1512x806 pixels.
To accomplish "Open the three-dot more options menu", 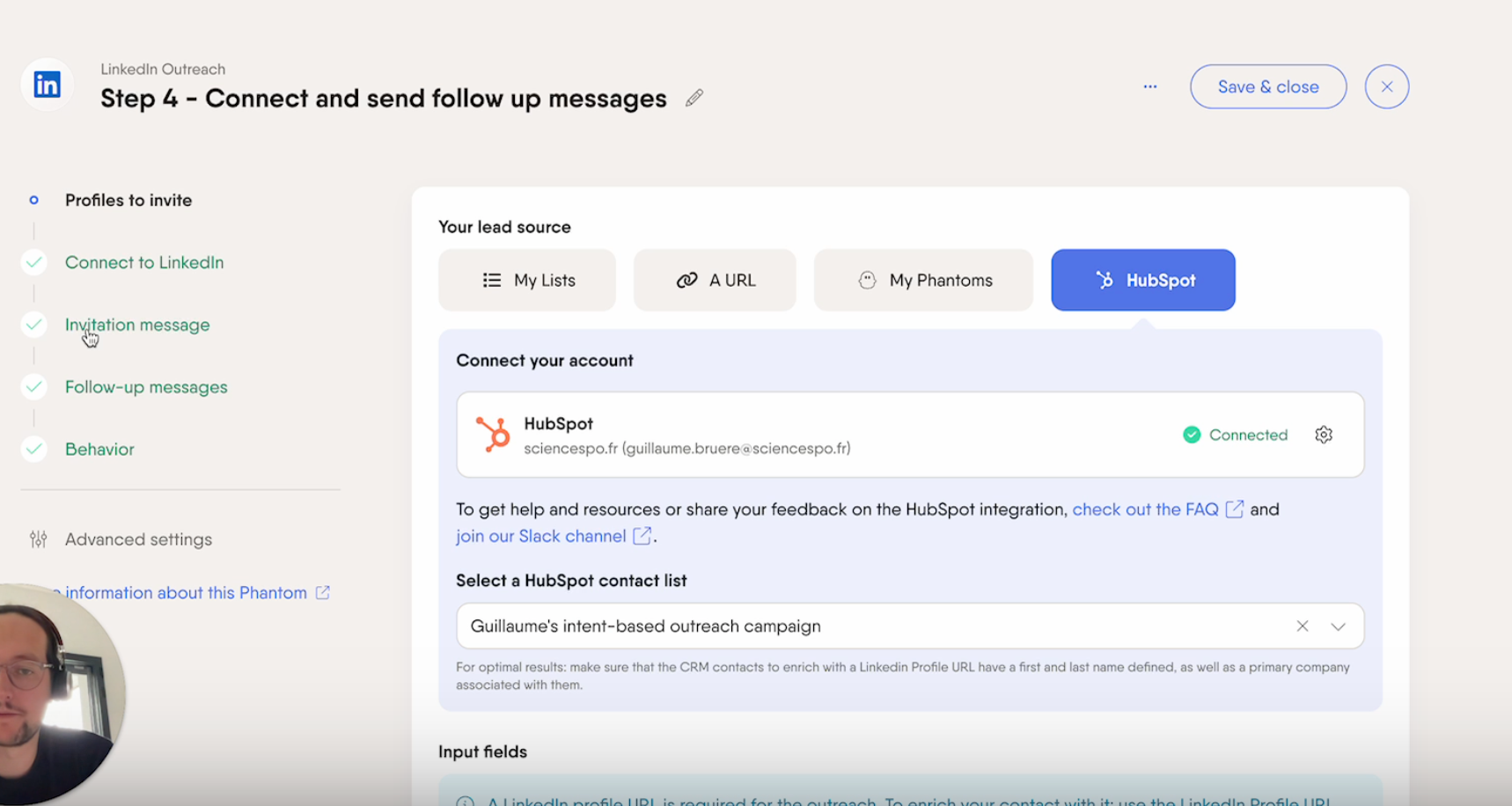I will click(x=1150, y=86).
